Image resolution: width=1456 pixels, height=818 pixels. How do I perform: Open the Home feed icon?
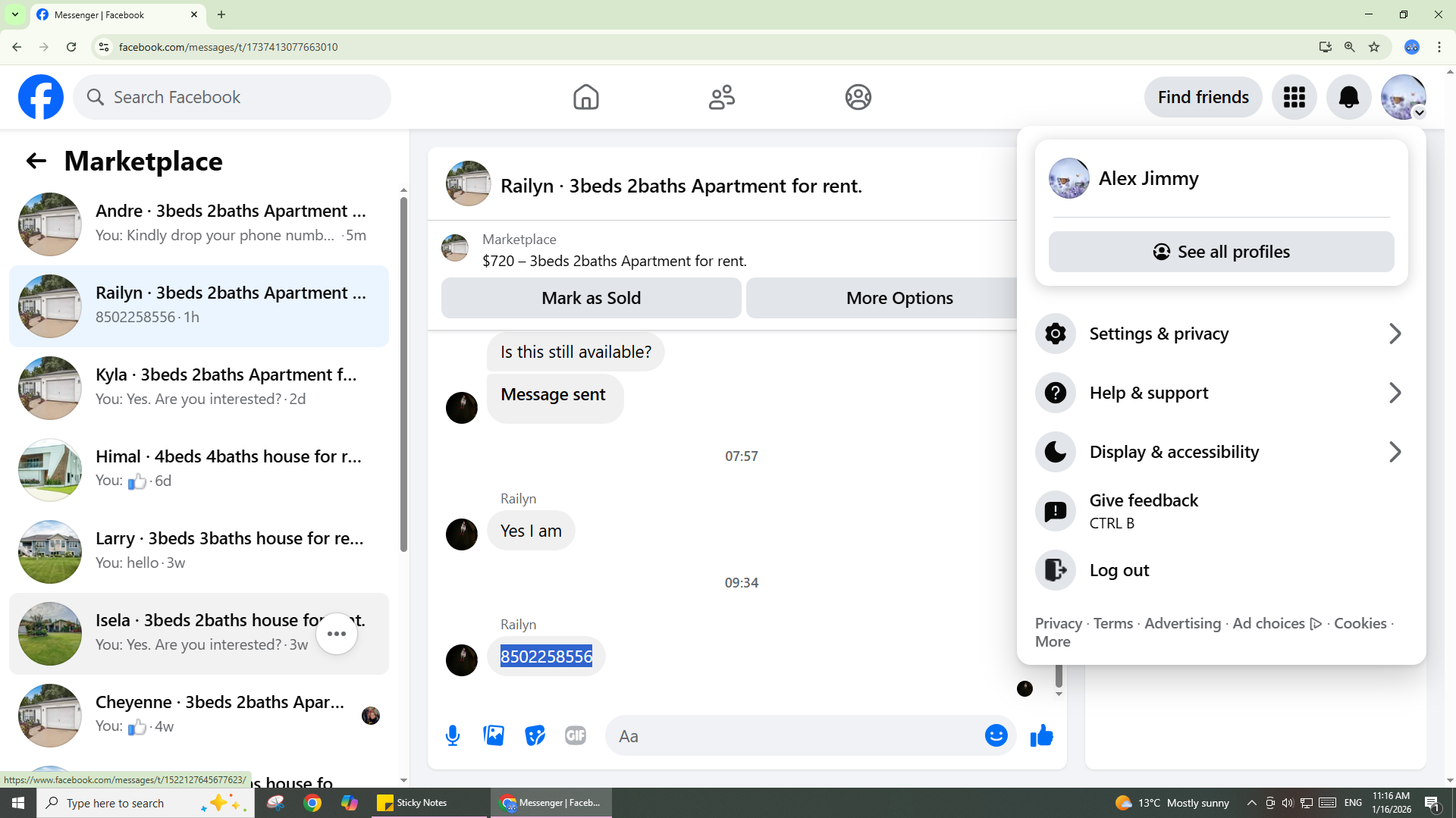coord(585,97)
